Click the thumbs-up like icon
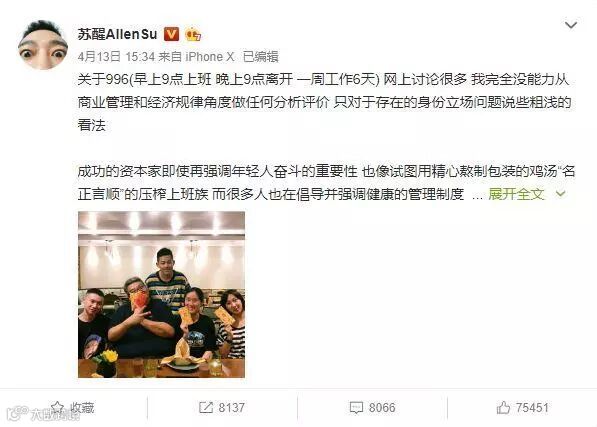The height and width of the screenshot is (427, 597). pyautogui.click(x=503, y=408)
